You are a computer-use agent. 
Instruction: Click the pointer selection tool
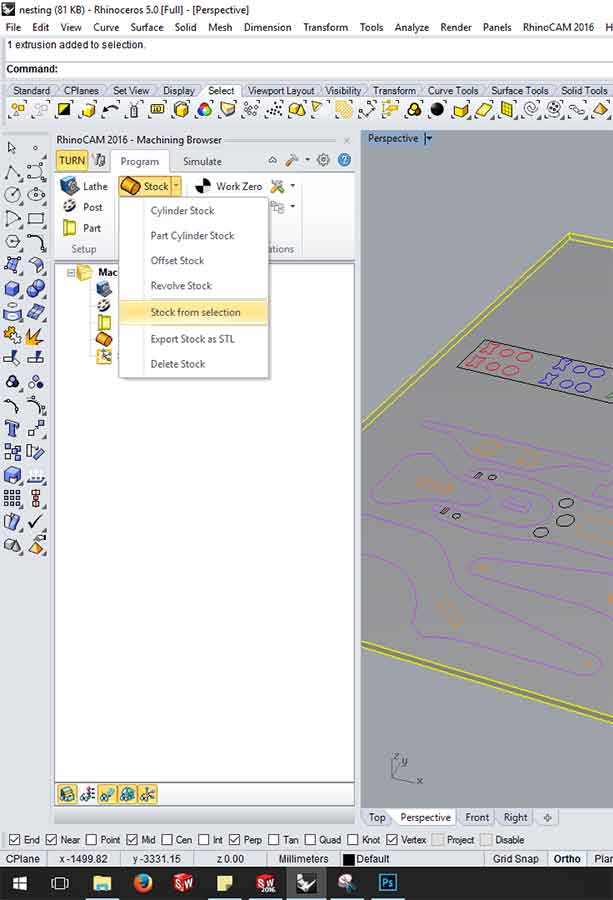pyautogui.click(x=12, y=148)
